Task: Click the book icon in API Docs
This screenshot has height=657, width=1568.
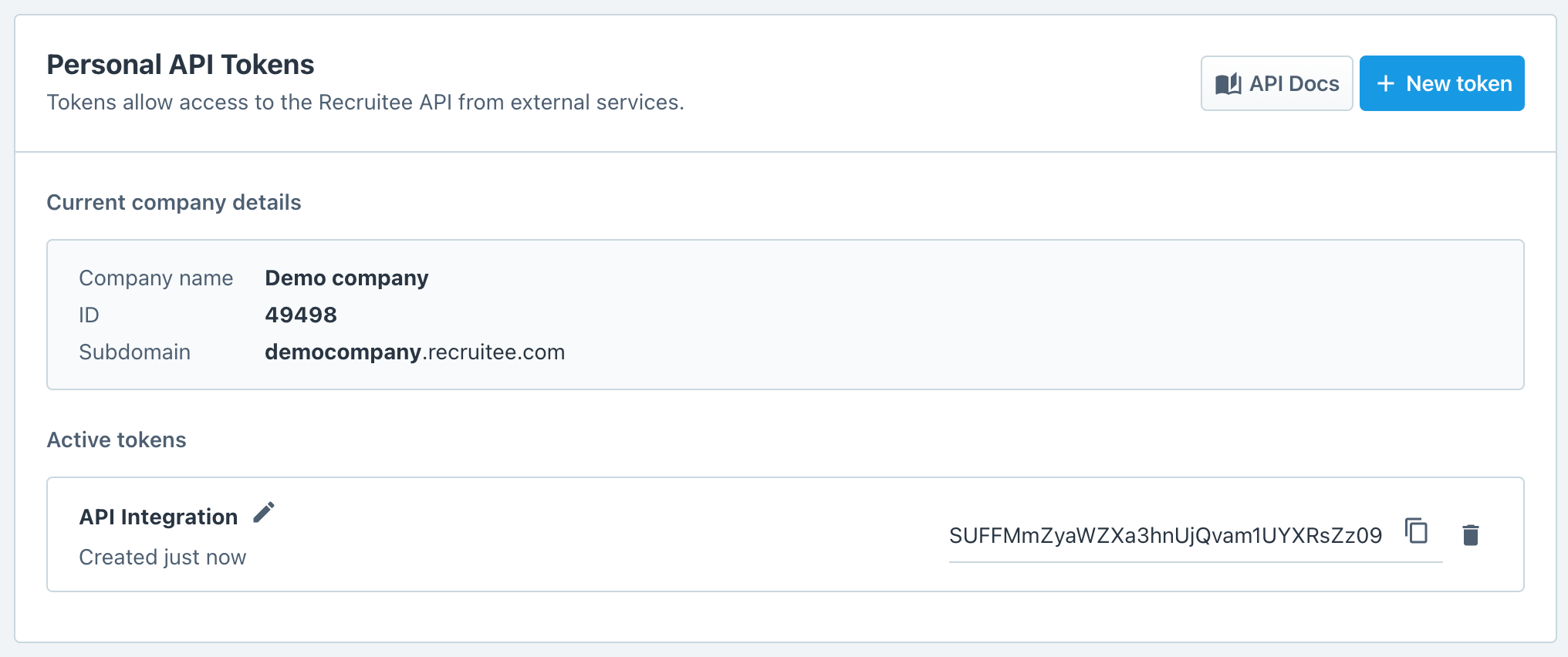Action: point(1228,84)
